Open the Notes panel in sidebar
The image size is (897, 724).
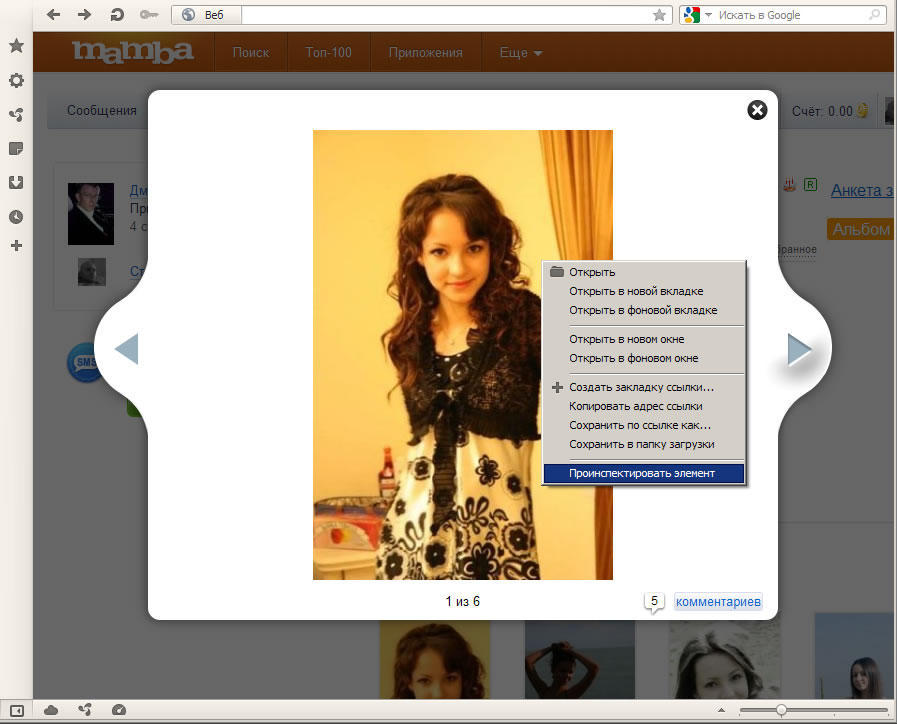[x=16, y=148]
